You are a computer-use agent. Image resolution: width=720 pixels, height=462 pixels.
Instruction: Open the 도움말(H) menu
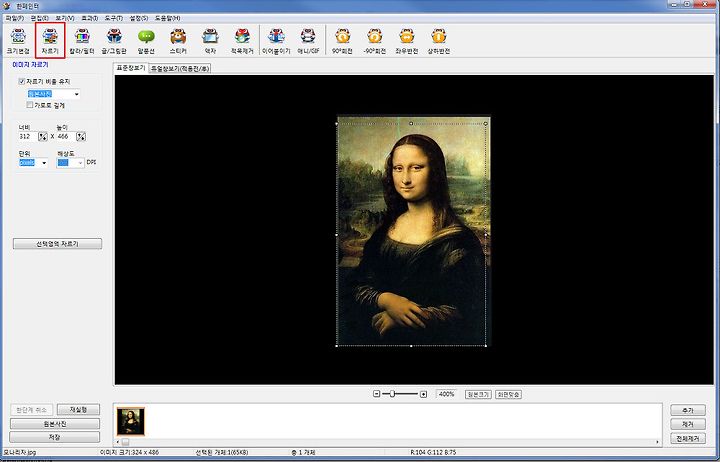tap(167, 18)
